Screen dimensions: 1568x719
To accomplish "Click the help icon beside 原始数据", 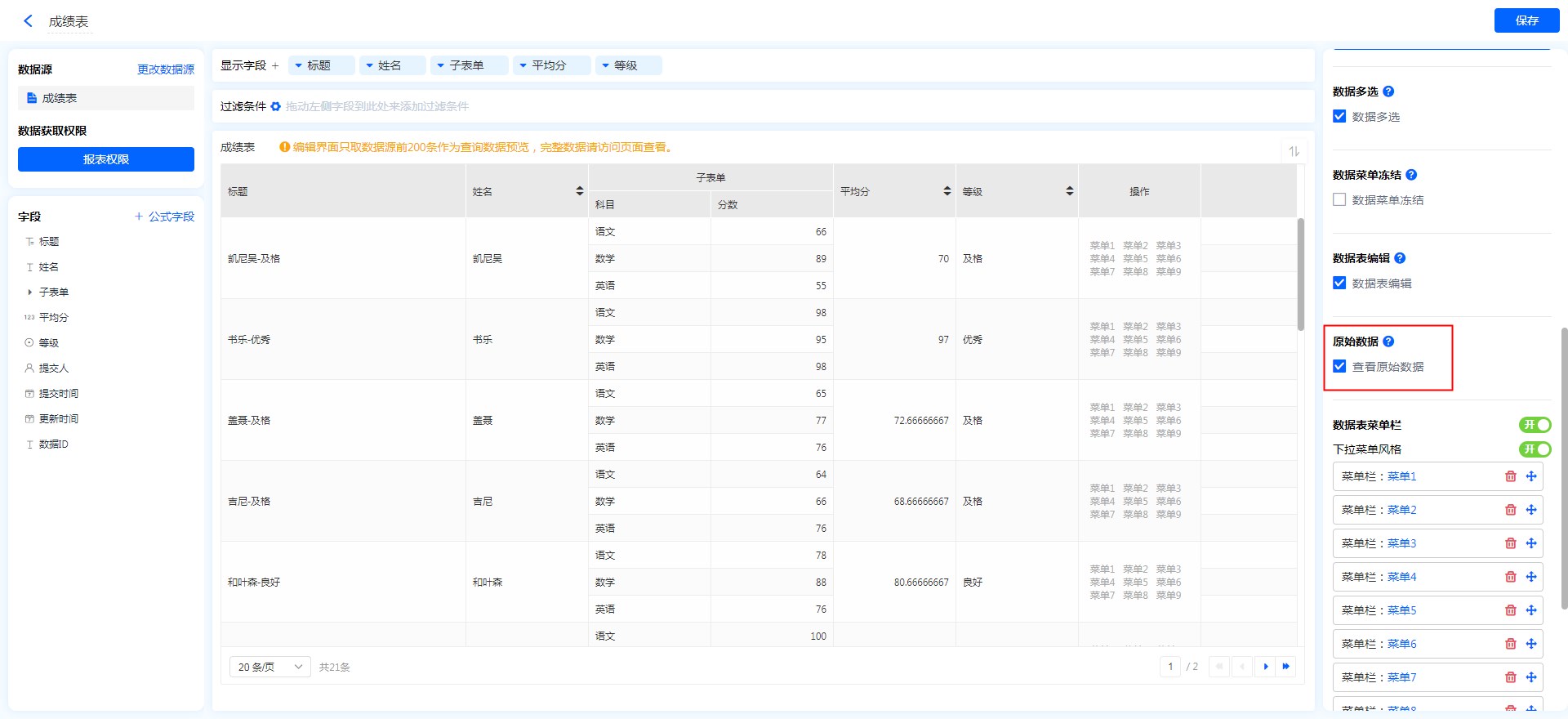I will pos(1388,342).
